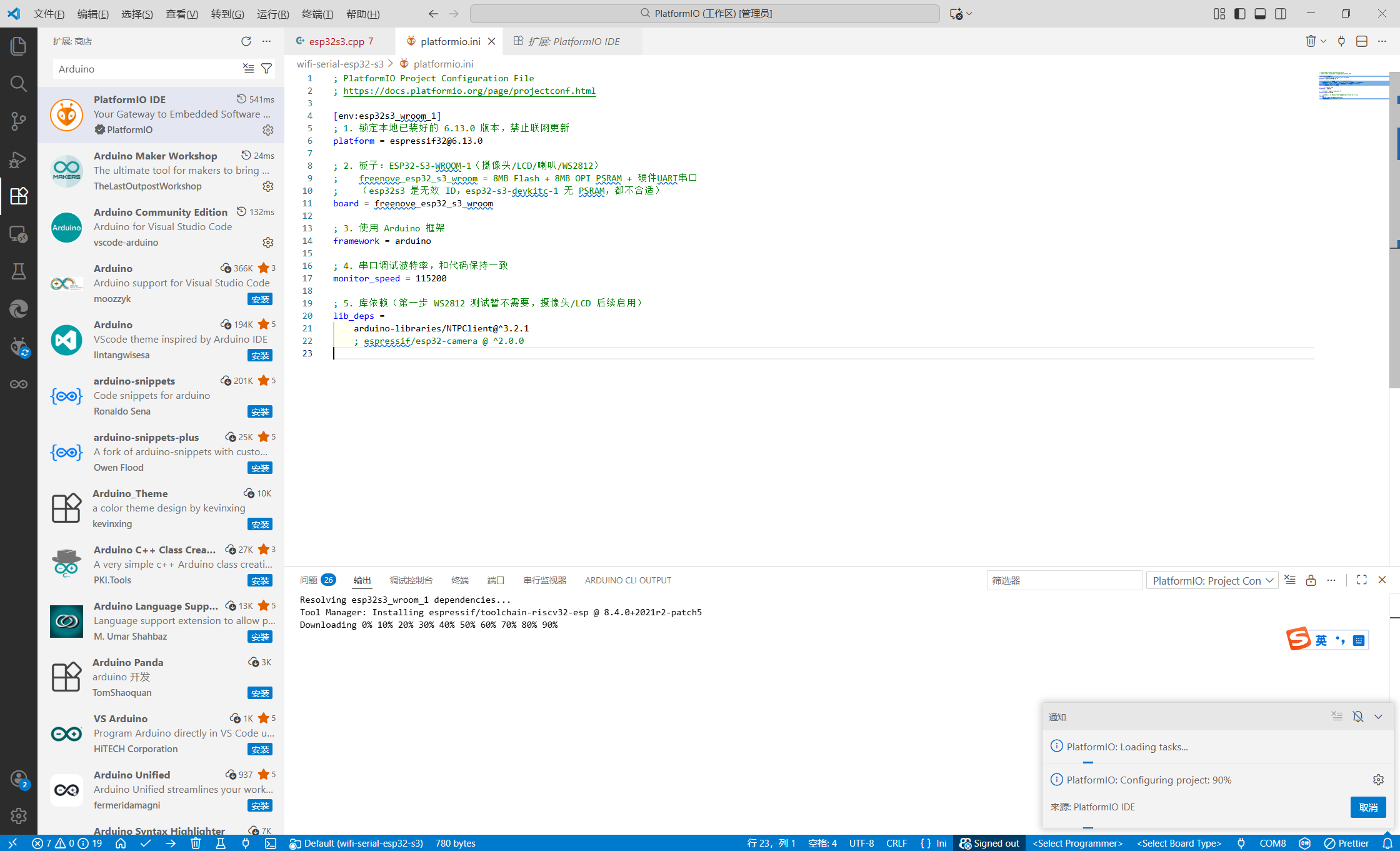Toggle the Sogou punctuation mode
The width and height of the screenshot is (1400, 851).
pos(1340,640)
